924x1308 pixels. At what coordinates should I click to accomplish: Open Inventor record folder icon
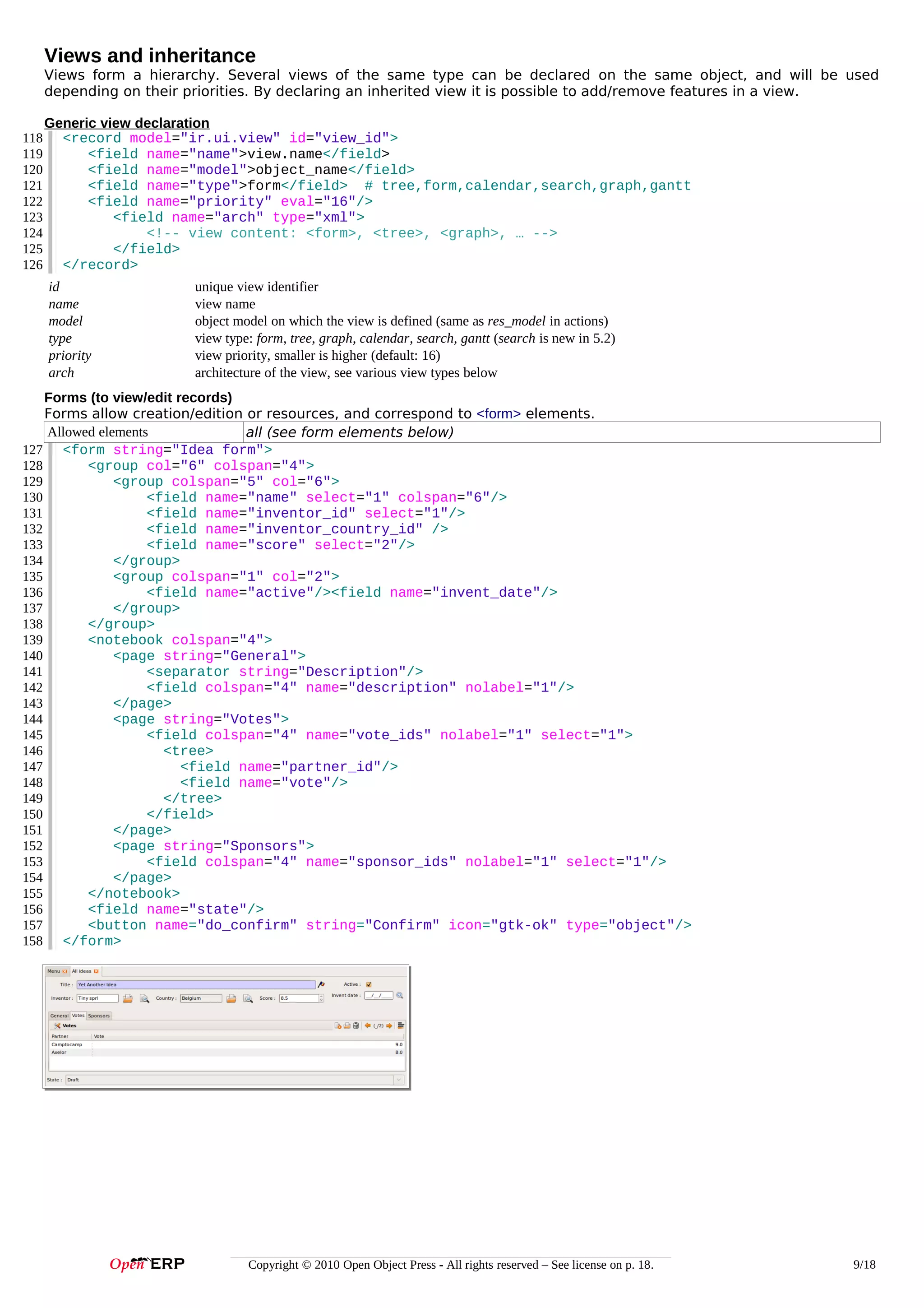[128, 998]
